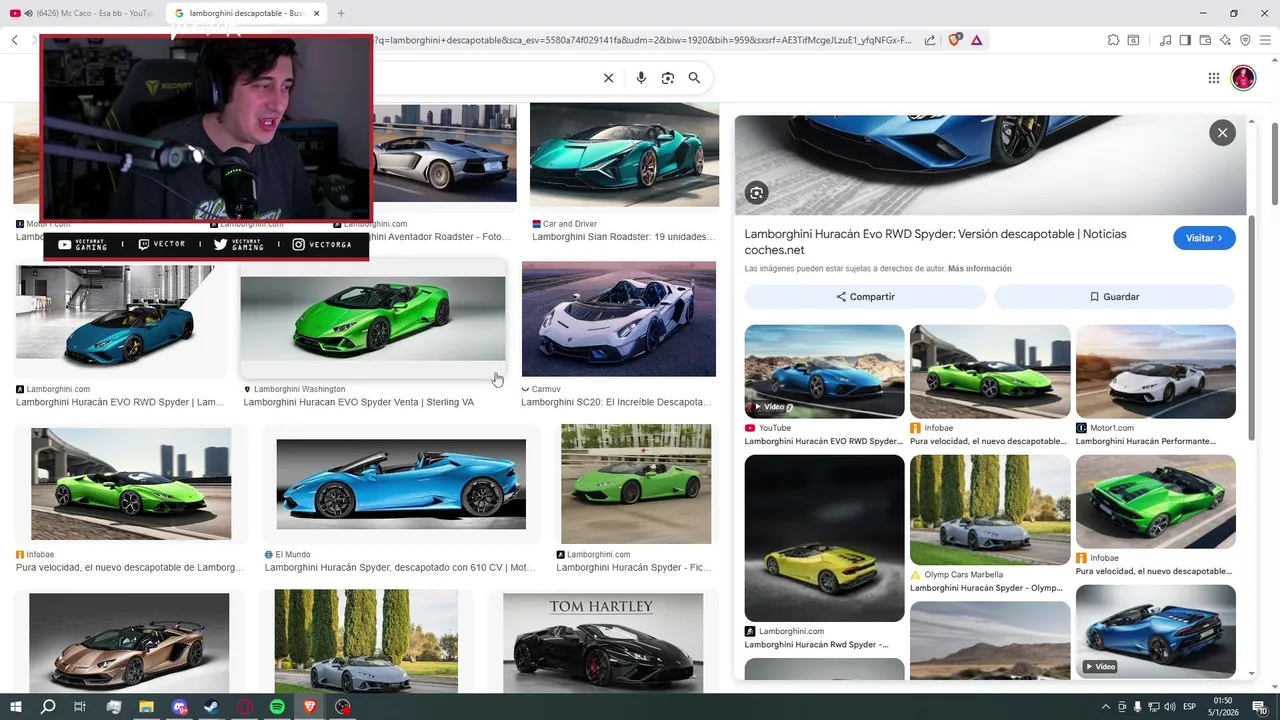Click the Lamborghini Huracan EVO Spyder Venta caption
This screenshot has width=1280, height=720.
(x=359, y=402)
